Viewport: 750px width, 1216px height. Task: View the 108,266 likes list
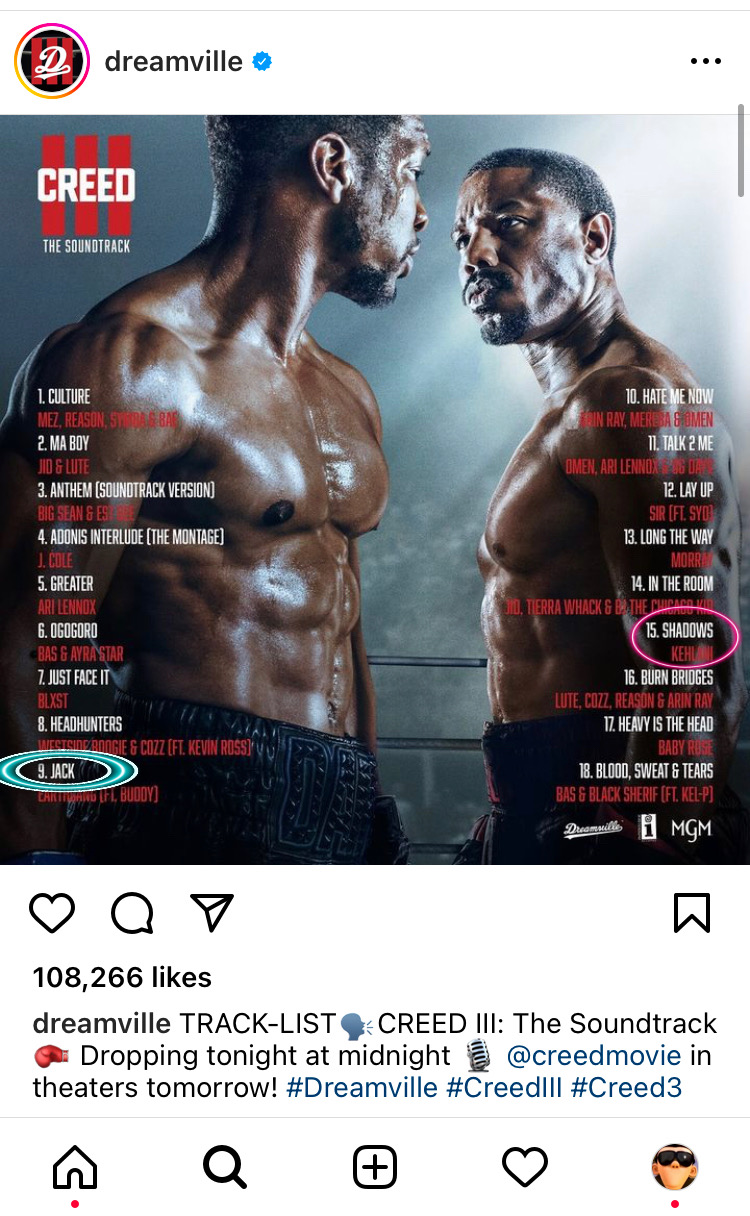pyautogui.click(x=122, y=977)
